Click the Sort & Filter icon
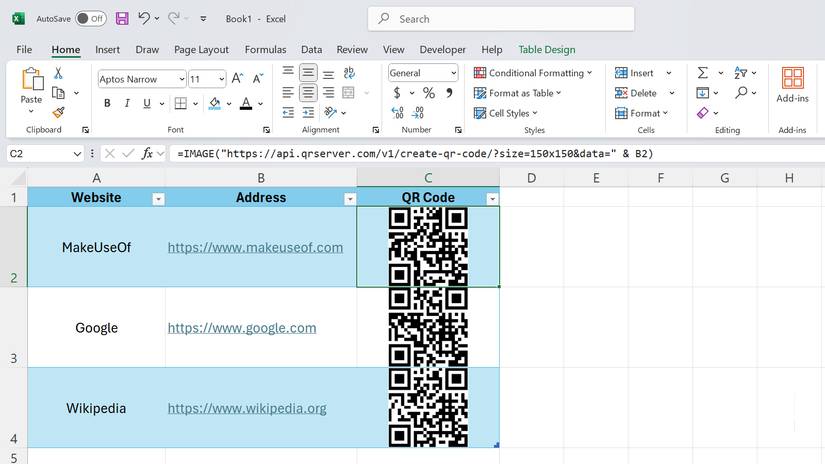 tap(741, 73)
